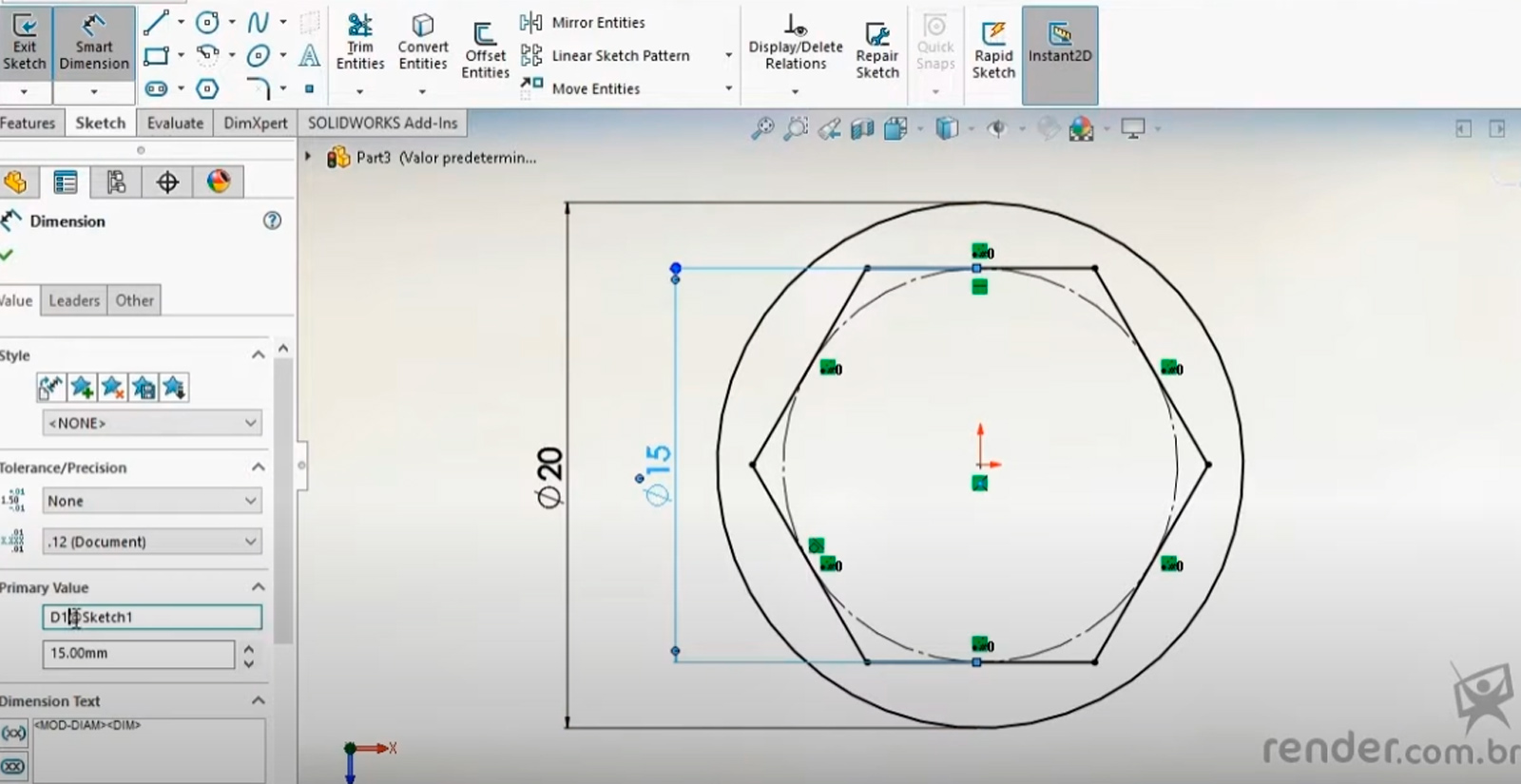Open the Exit Sketch dropdown arrow

click(x=24, y=92)
